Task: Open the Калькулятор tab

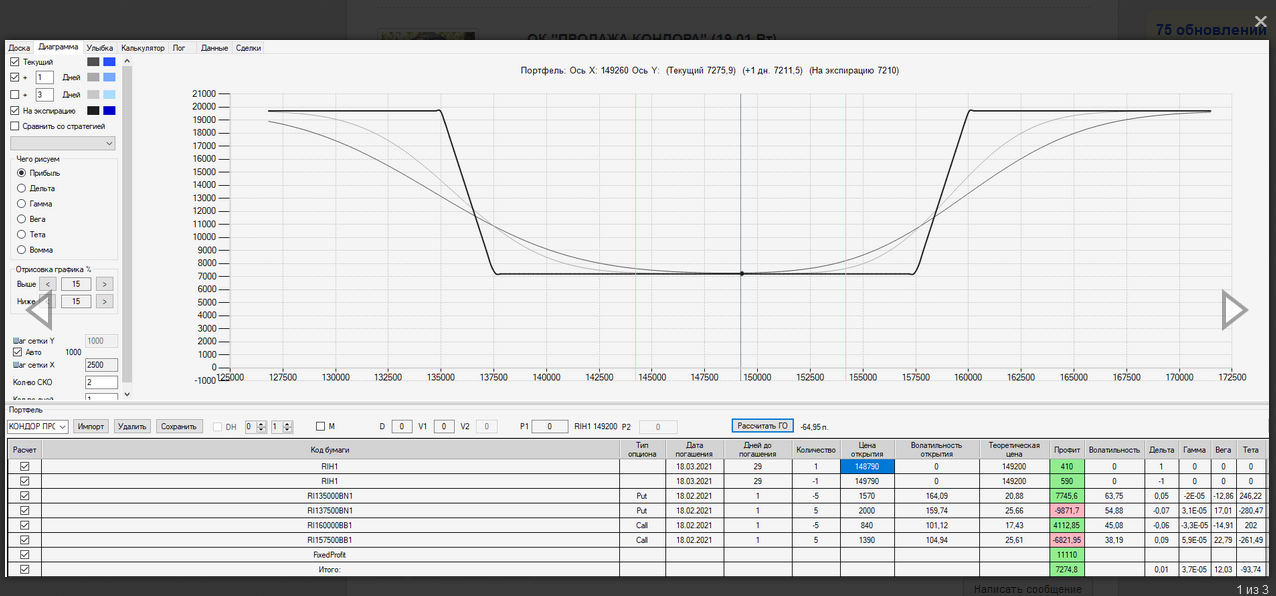Action: 142,47
